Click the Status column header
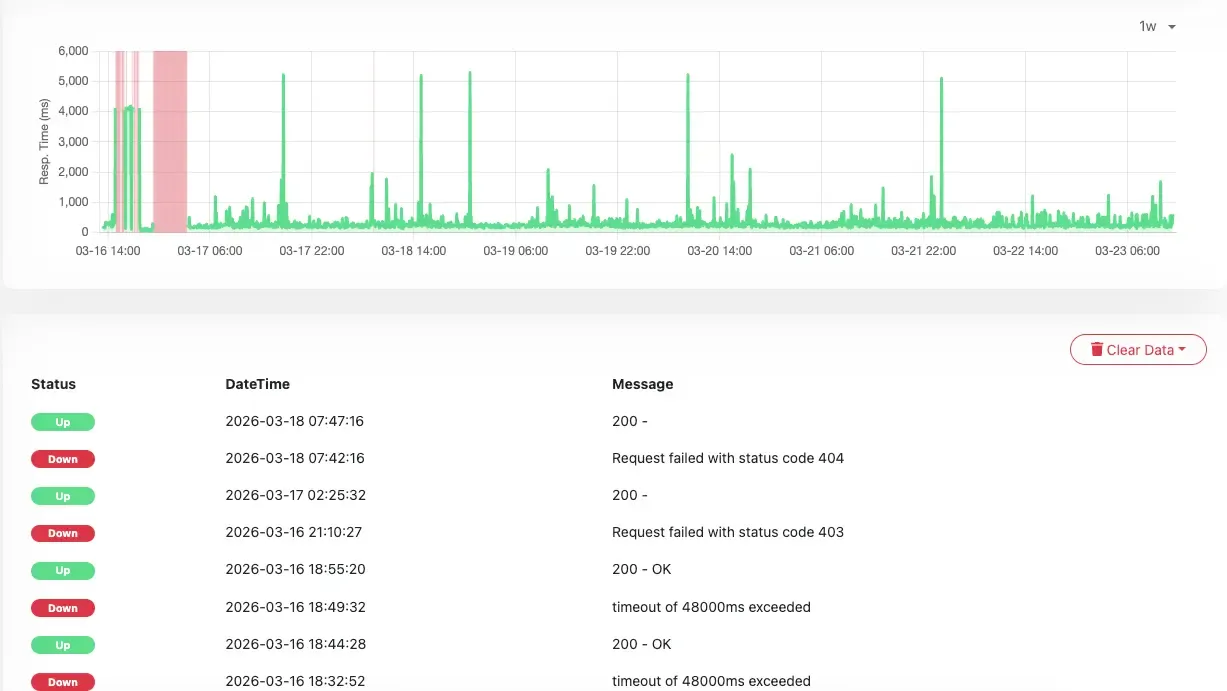 (52, 383)
